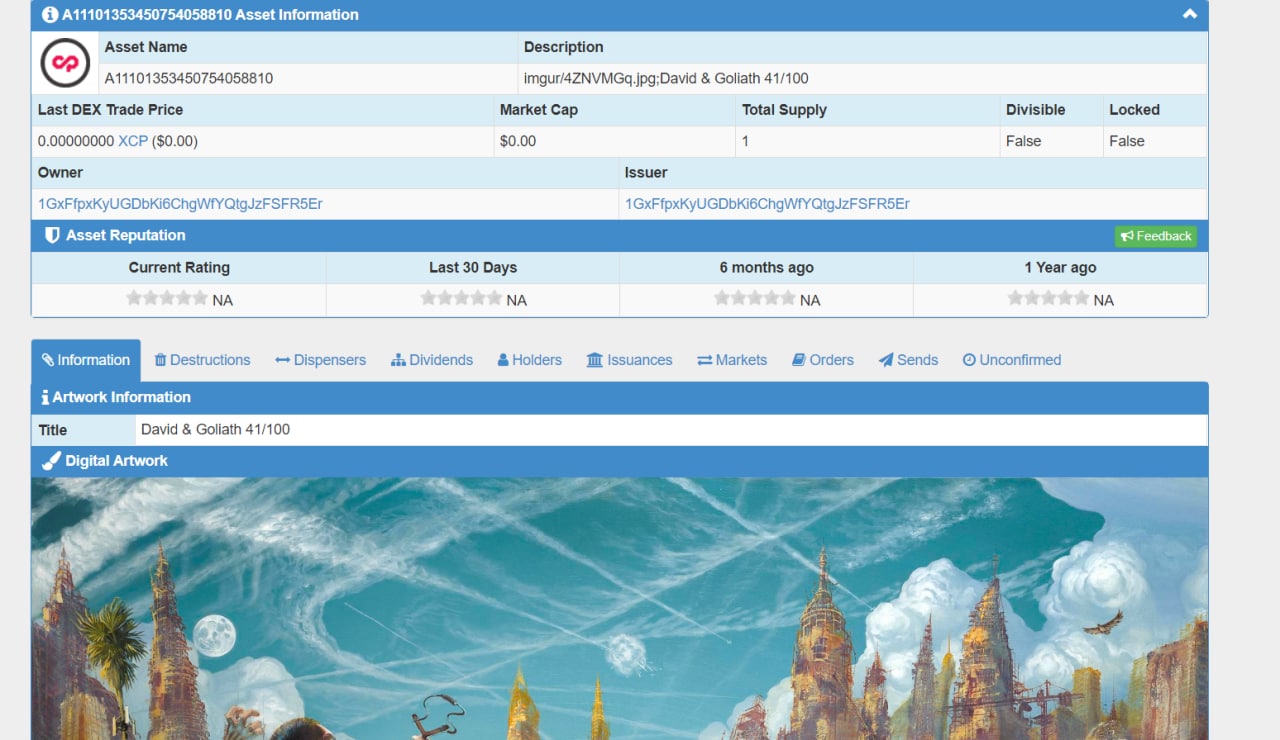This screenshot has width=1280, height=740.
Task: Click the info icon beside Artwork Information
Action: [x=45, y=397]
